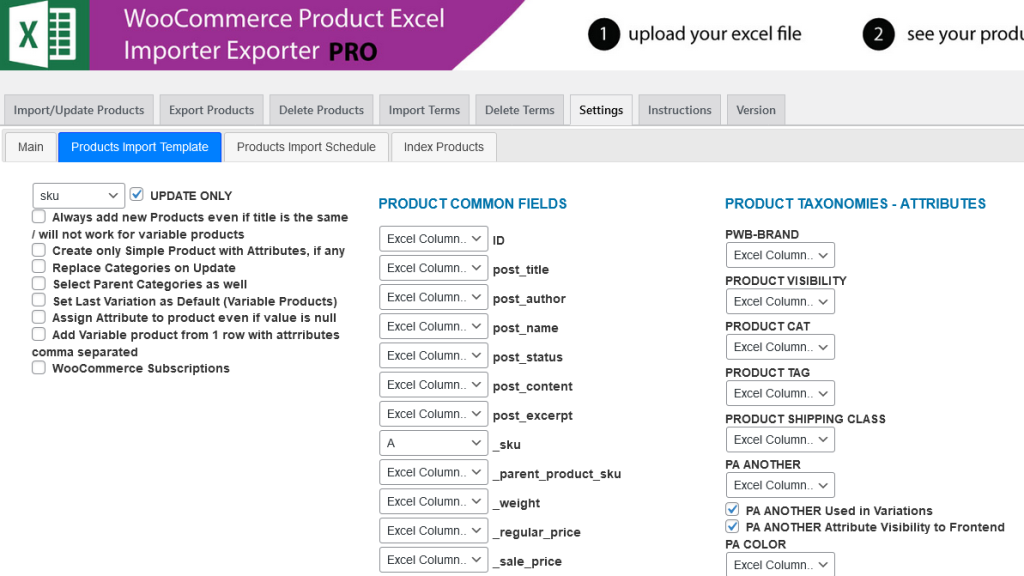
Task: Click the PWB-BRAND label
Action: point(762,234)
